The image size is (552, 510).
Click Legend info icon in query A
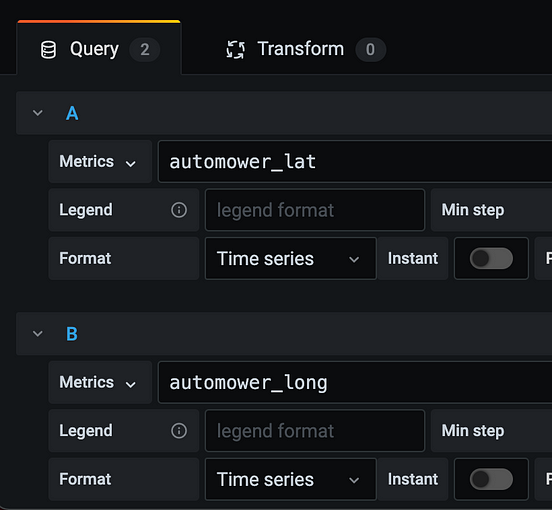tap(179, 210)
